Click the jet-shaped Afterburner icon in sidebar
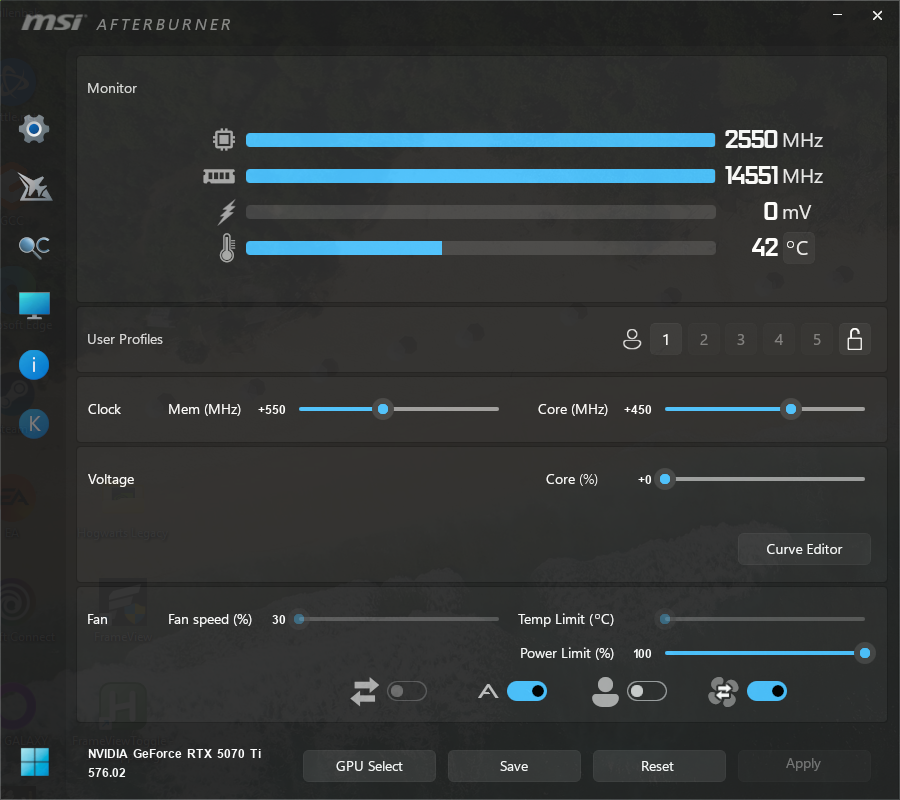 pyautogui.click(x=34, y=187)
